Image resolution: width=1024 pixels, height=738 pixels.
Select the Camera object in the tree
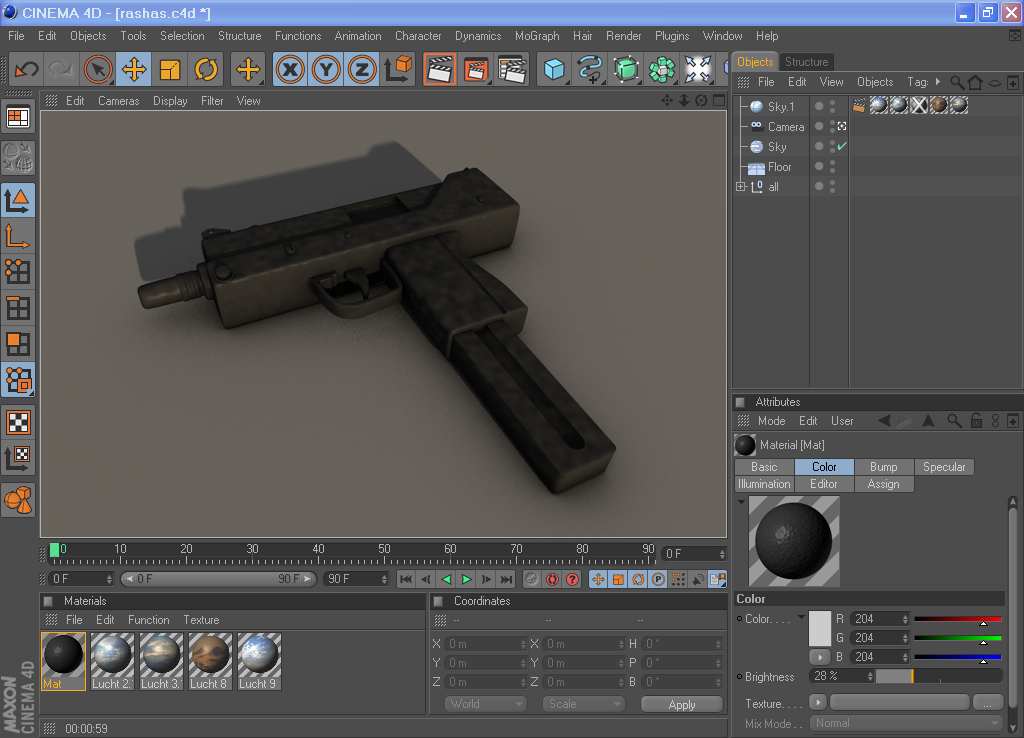click(786, 127)
